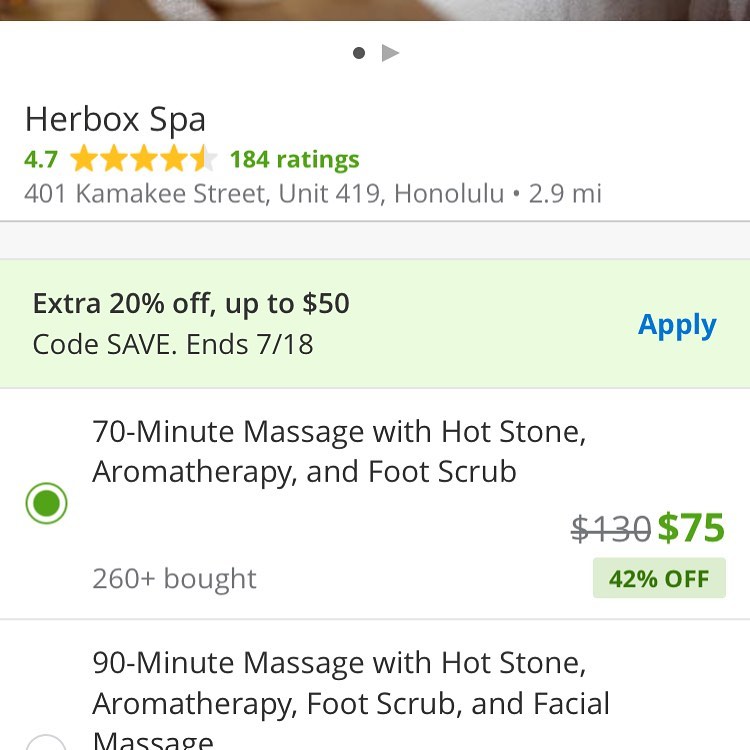The height and width of the screenshot is (750, 750).
Task: Click the 4.7 rating score
Action: point(41,160)
